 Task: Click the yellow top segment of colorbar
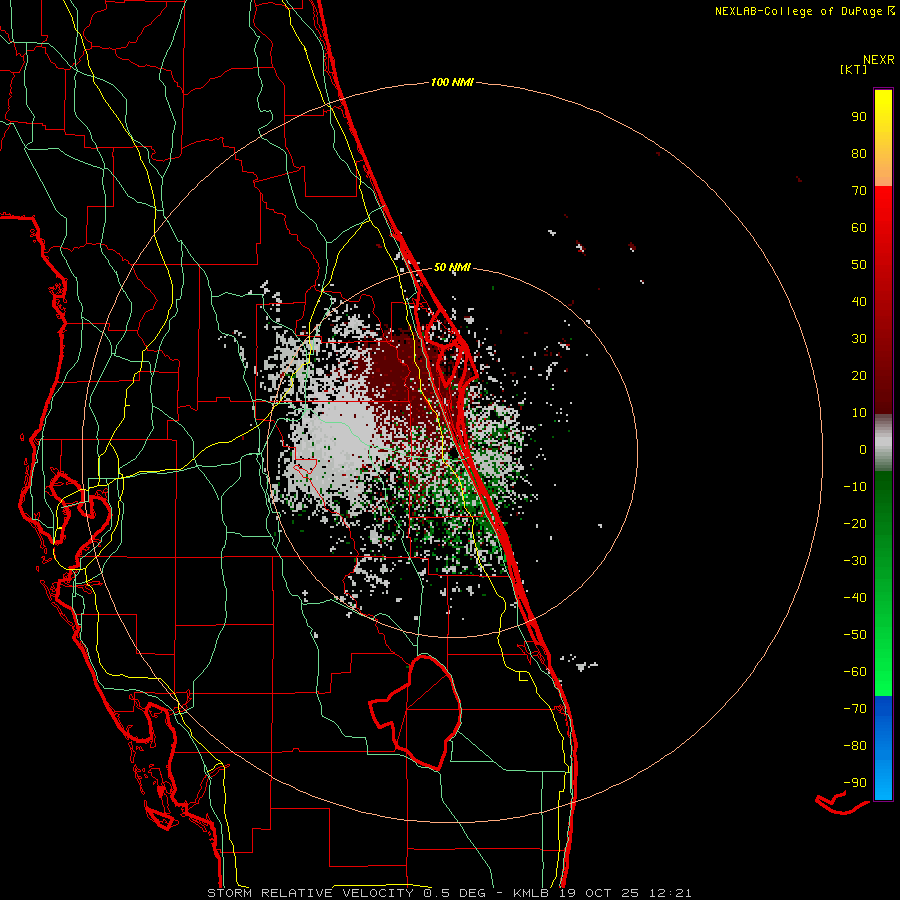pyautogui.click(x=883, y=138)
